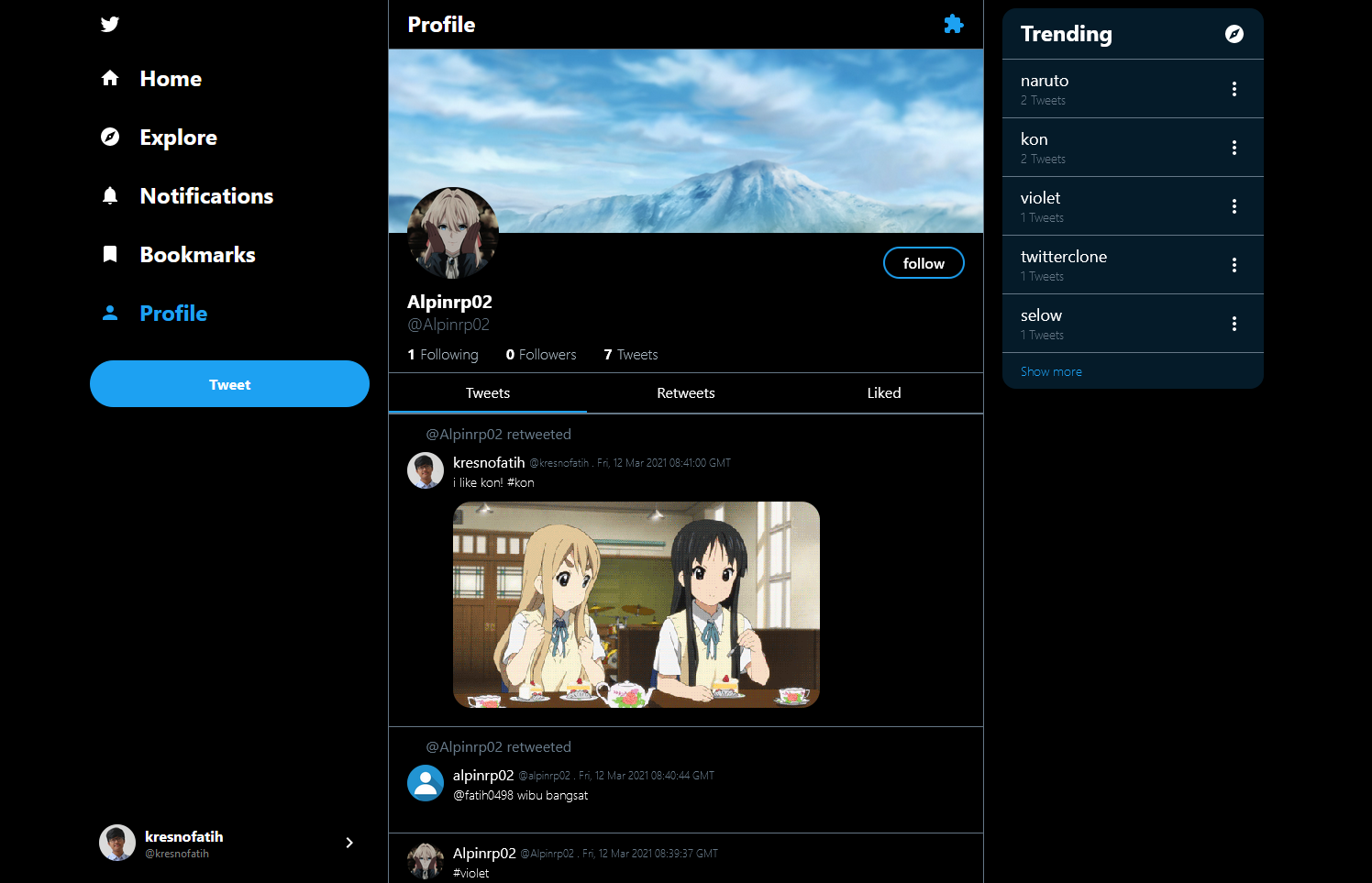Select the selow trending topic
This screenshot has width=1372, height=883.
point(1133,324)
